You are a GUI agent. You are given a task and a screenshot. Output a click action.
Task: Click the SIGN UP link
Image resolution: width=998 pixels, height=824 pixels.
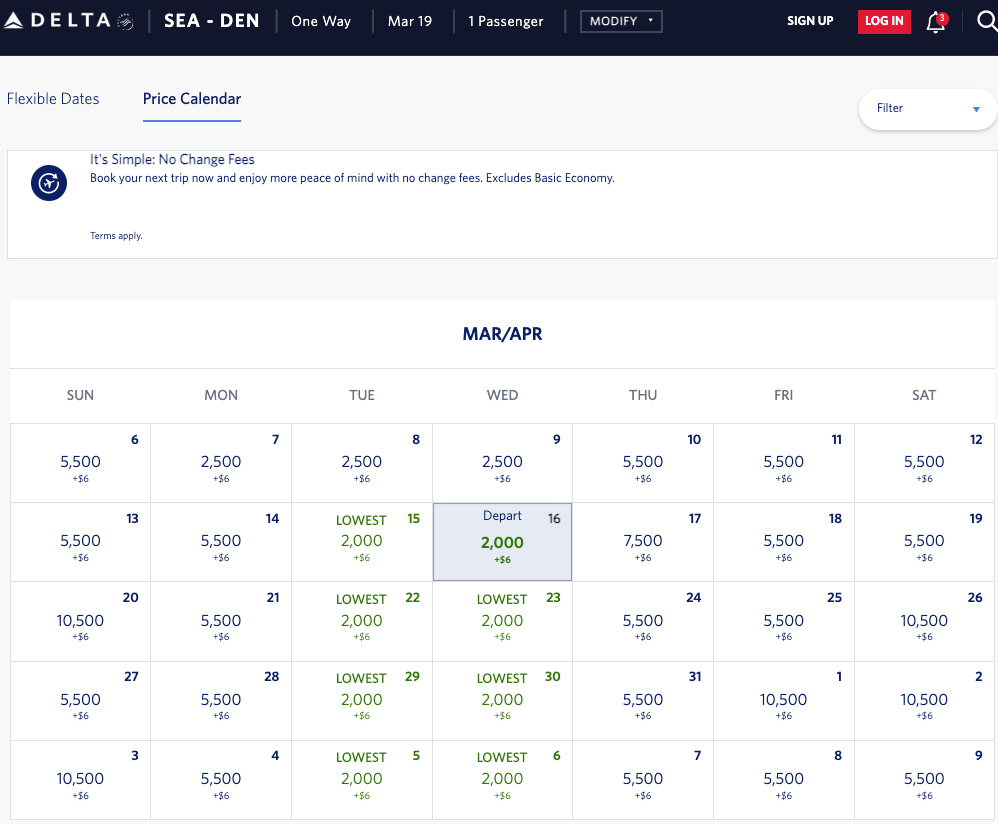coord(810,21)
